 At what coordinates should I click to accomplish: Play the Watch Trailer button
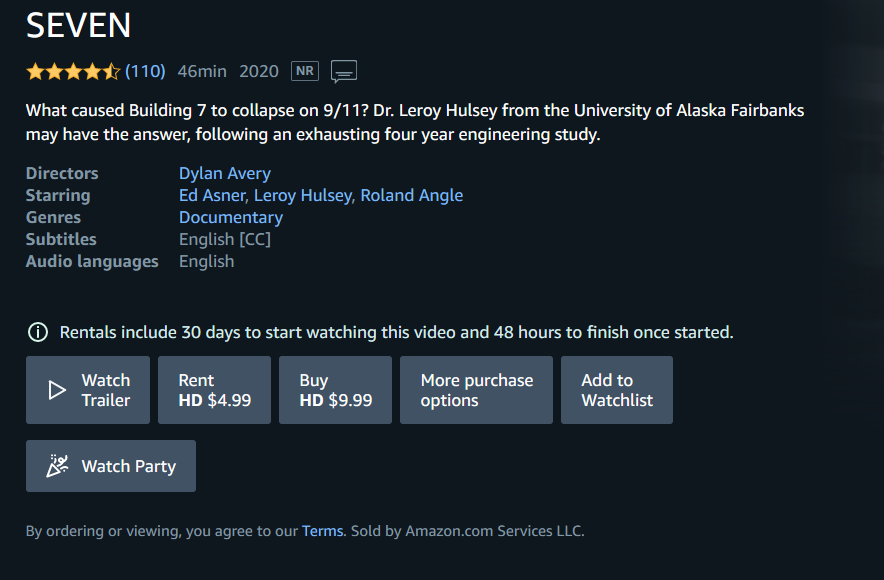tap(88, 390)
